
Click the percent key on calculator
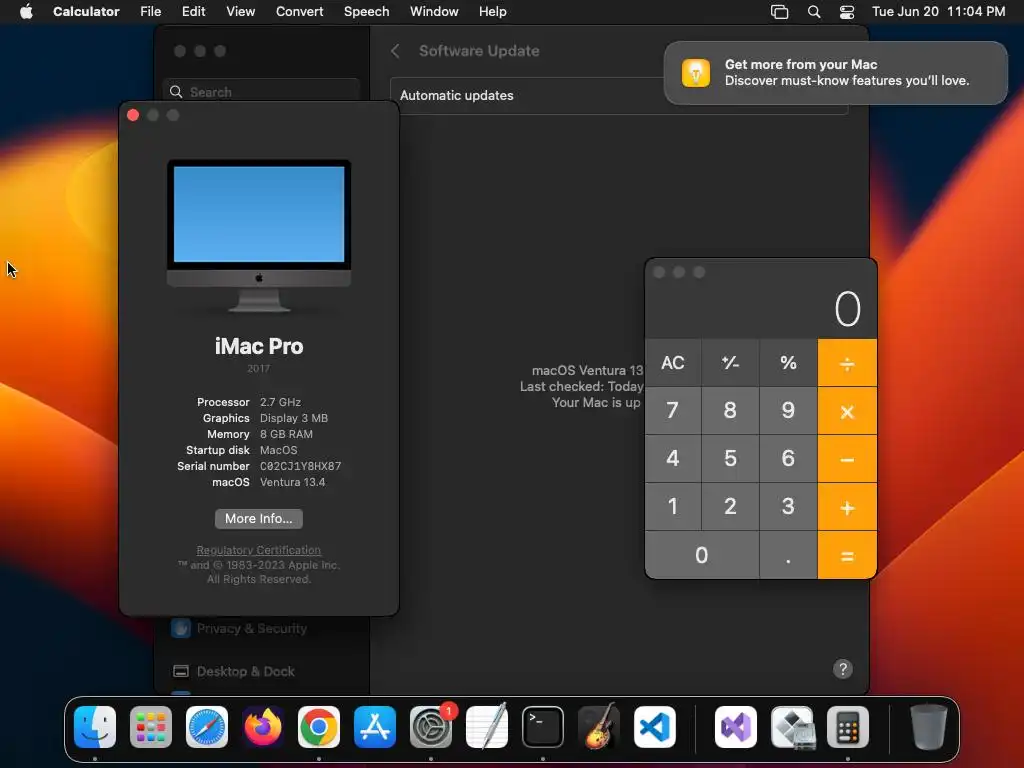point(788,362)
